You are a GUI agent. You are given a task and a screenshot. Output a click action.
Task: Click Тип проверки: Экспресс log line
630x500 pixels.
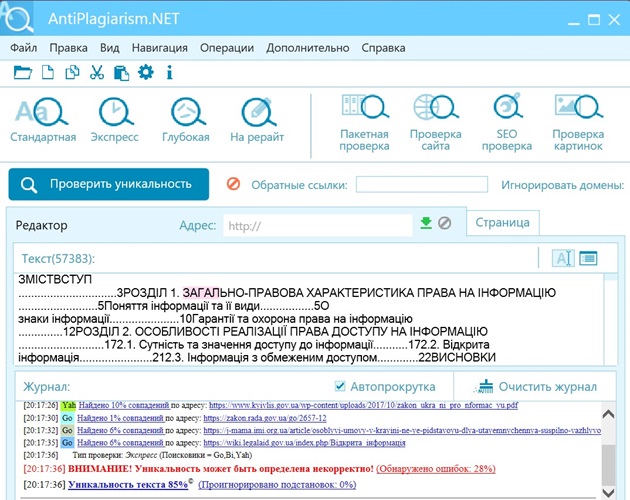pos(162,455)
